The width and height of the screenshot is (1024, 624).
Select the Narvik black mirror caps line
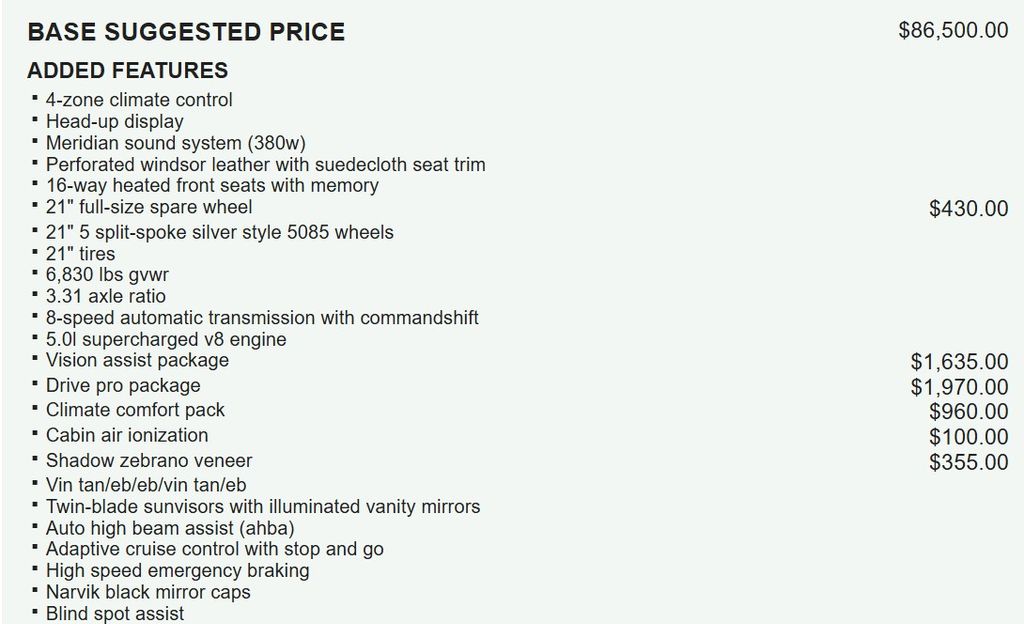[148, 592]
